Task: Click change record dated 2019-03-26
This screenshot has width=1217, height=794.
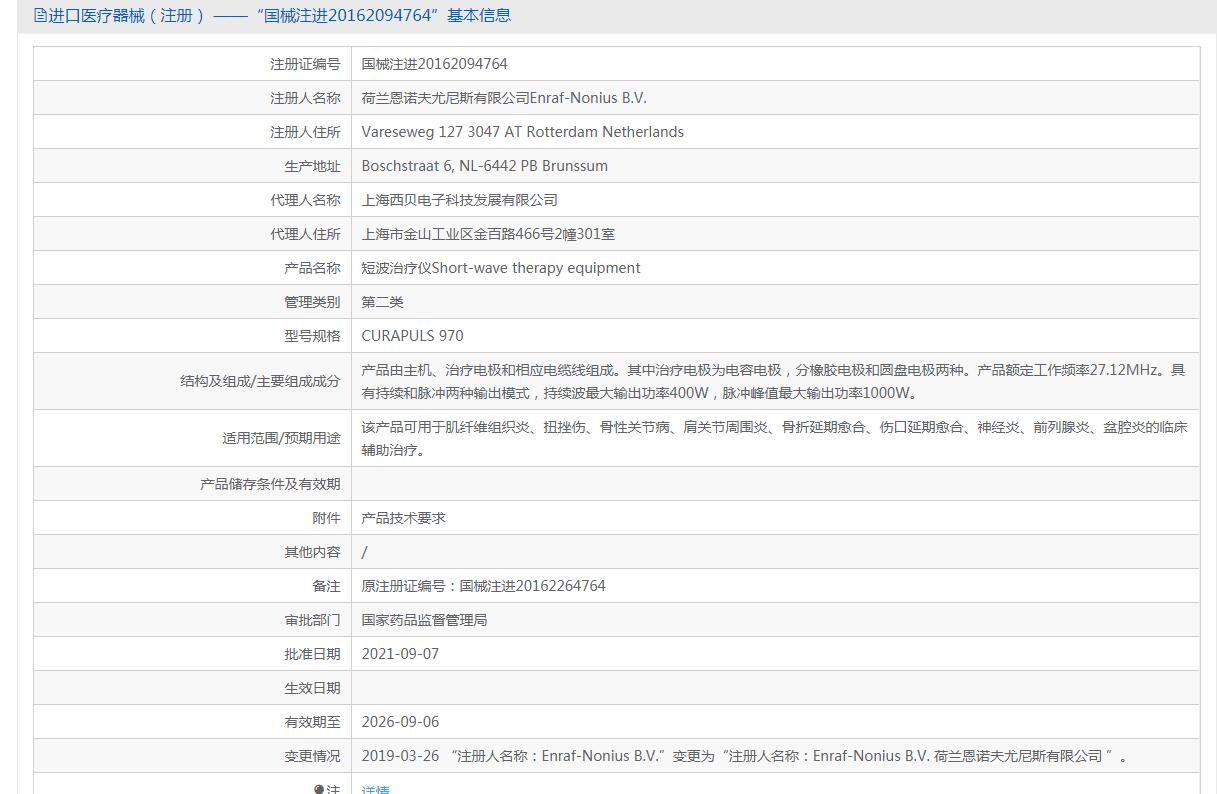Action: (745, 756)
